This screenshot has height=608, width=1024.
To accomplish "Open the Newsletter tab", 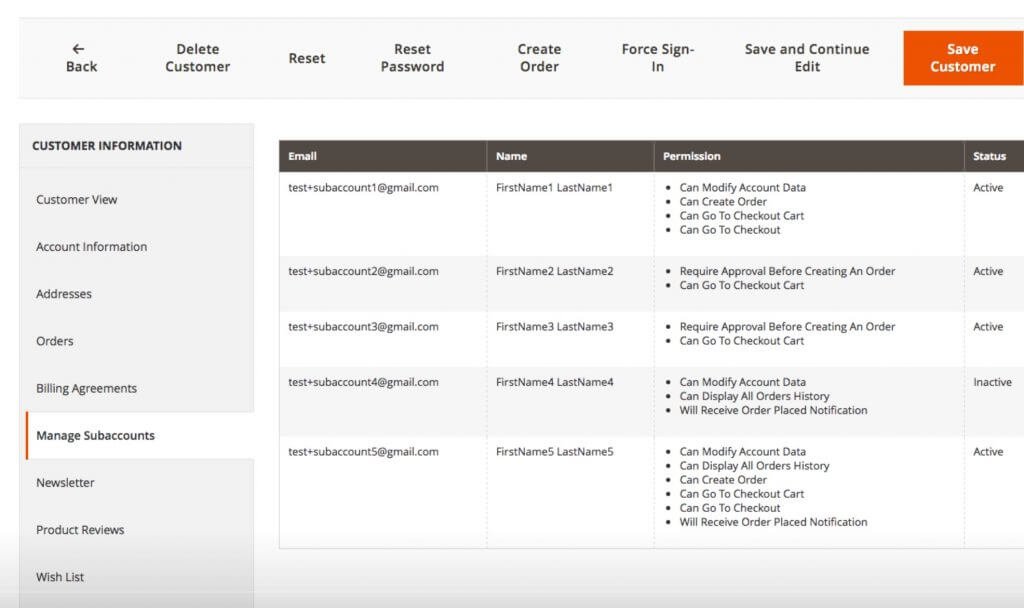I will click(65, 483).
